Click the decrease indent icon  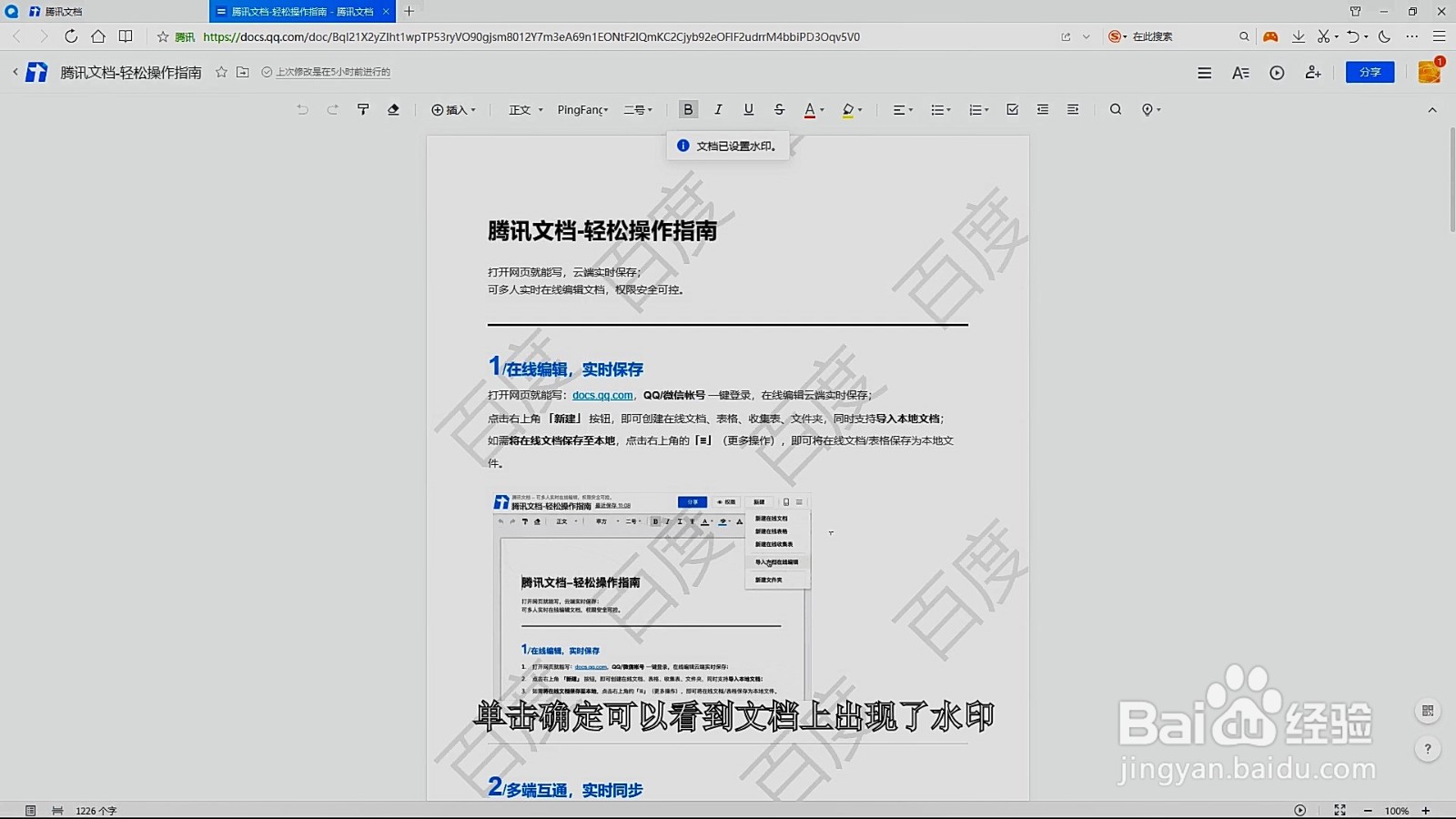(1043, 109)
